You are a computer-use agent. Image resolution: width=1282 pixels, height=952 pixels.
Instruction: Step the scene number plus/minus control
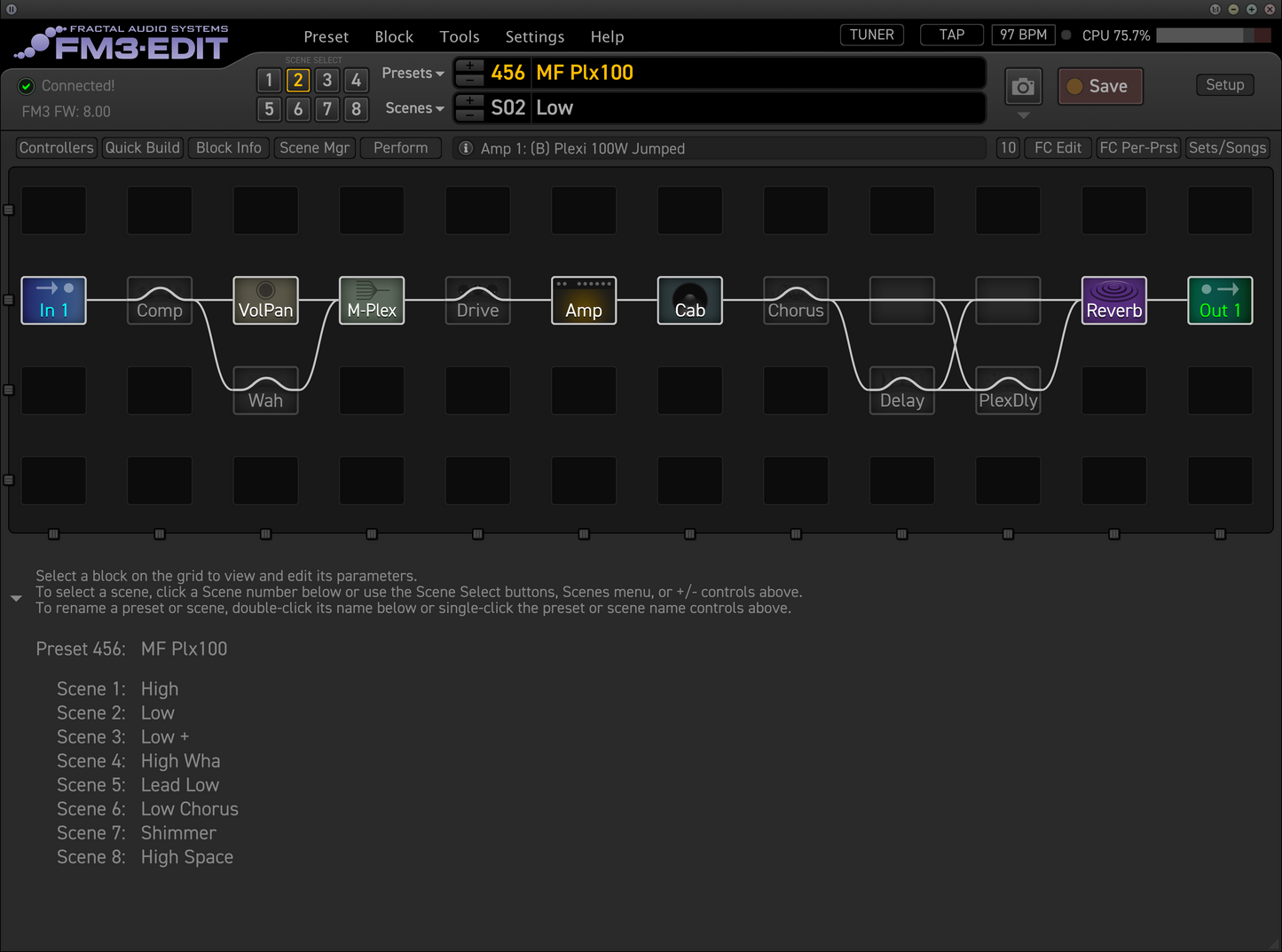coord(469,108)
